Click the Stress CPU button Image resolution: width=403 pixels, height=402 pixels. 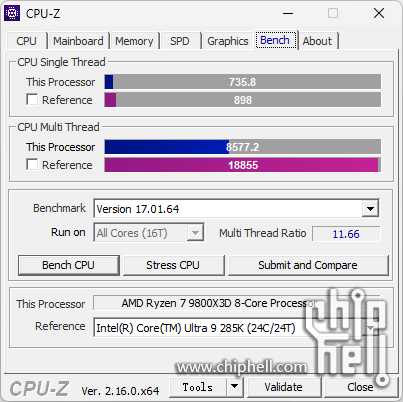(173, 265)
